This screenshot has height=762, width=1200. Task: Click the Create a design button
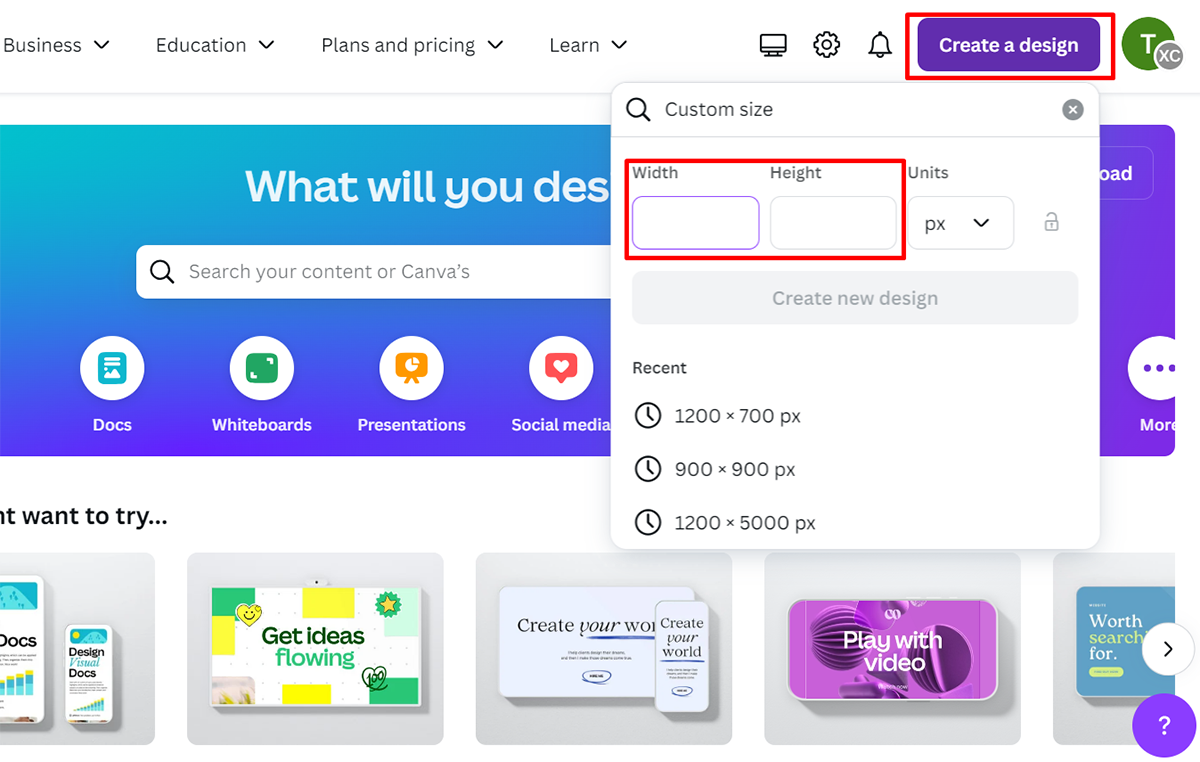(1008, 45)
